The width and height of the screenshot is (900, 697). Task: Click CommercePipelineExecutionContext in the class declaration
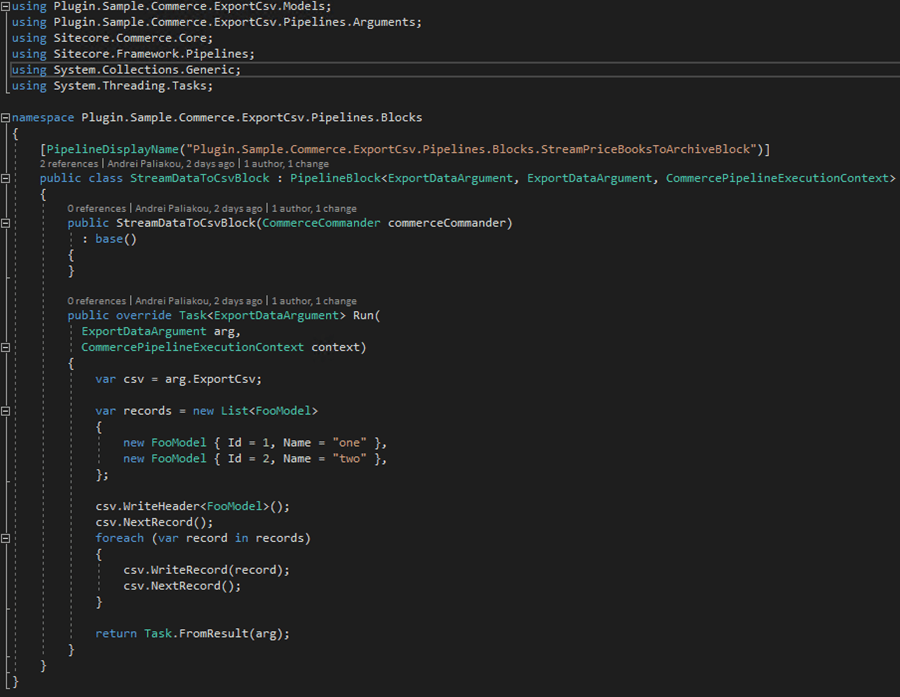point(777,179)
